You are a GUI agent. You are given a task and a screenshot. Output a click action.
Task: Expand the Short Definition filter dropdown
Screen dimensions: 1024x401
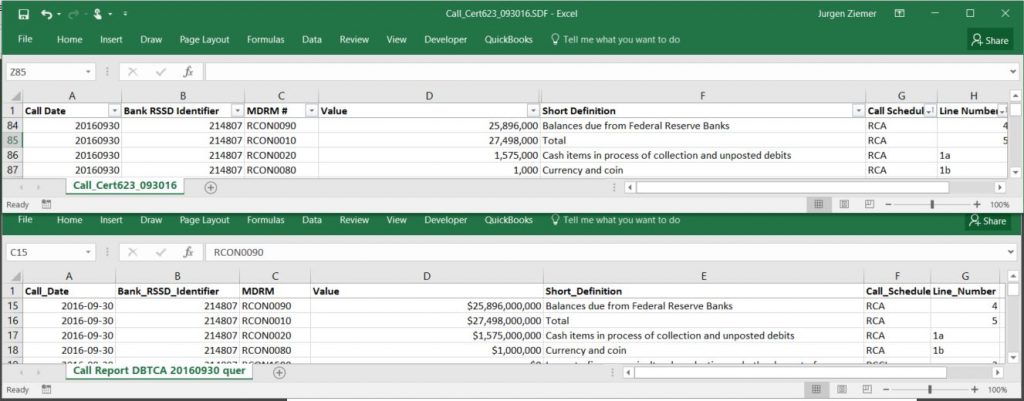(x=857, y=110)
